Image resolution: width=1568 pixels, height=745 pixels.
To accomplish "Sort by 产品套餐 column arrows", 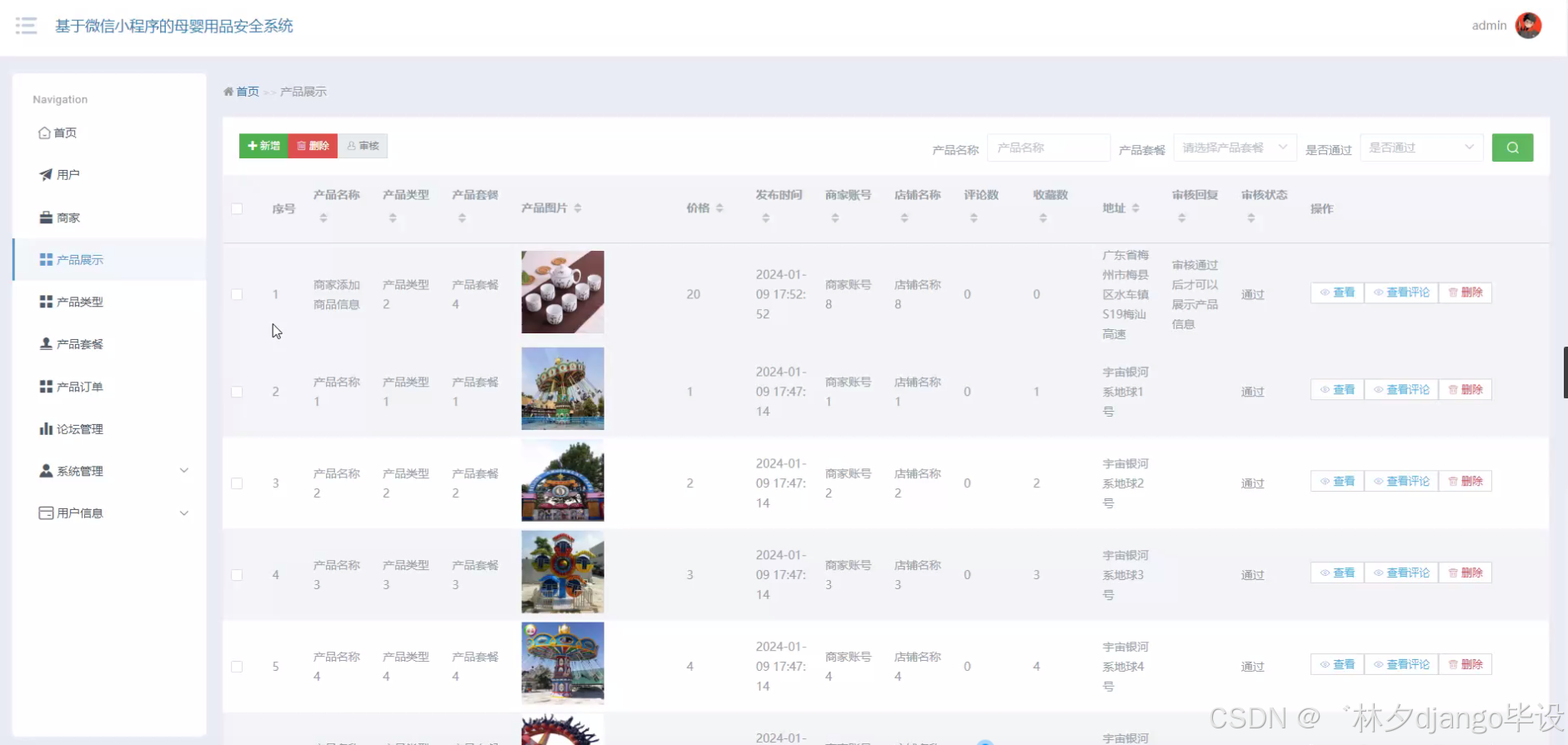I will tap(462, 218).
